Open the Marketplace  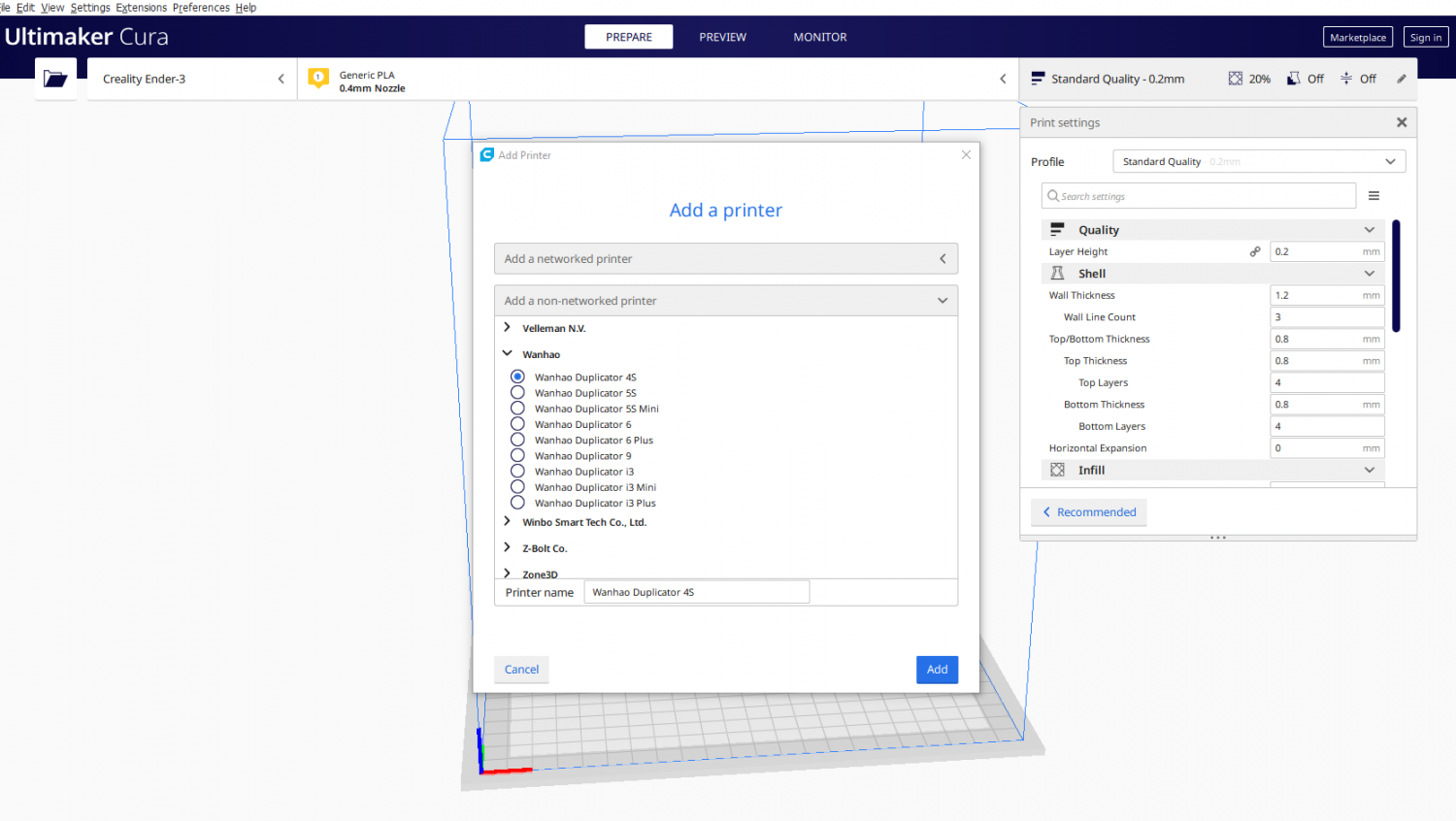1358,37
